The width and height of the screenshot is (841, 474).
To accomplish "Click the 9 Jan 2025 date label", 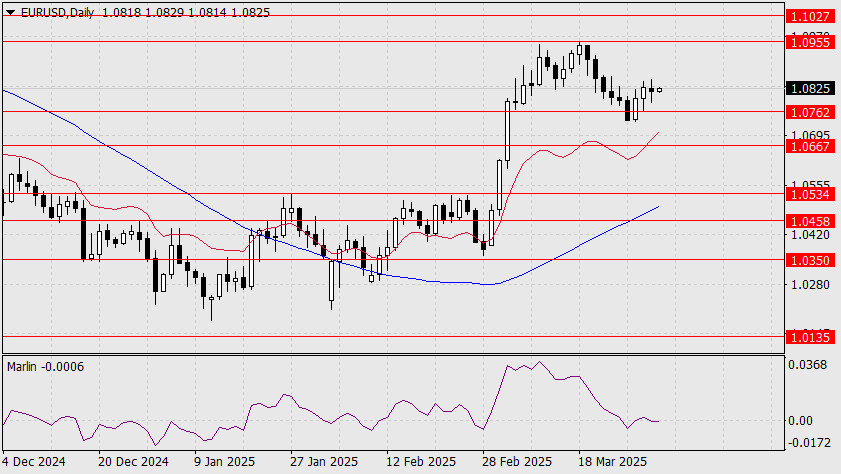I will coord(224,462).
